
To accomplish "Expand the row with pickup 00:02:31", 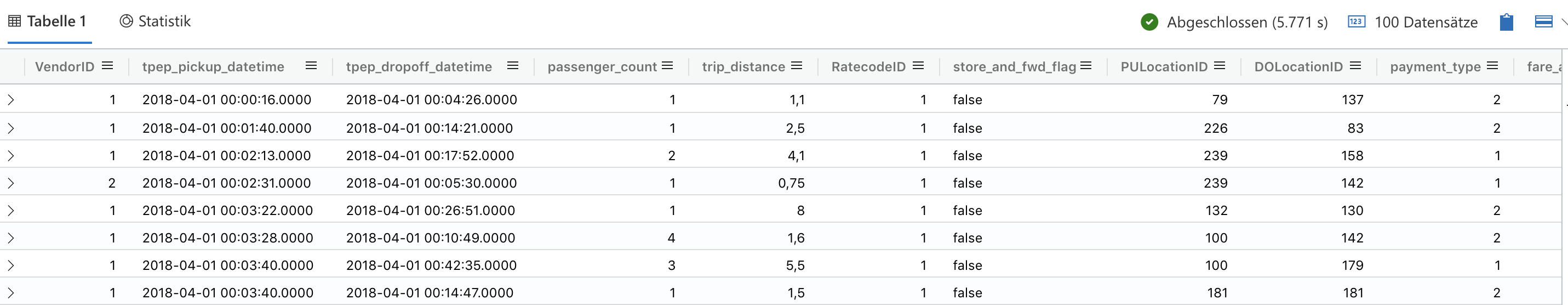I will click(x=11, y=183).
